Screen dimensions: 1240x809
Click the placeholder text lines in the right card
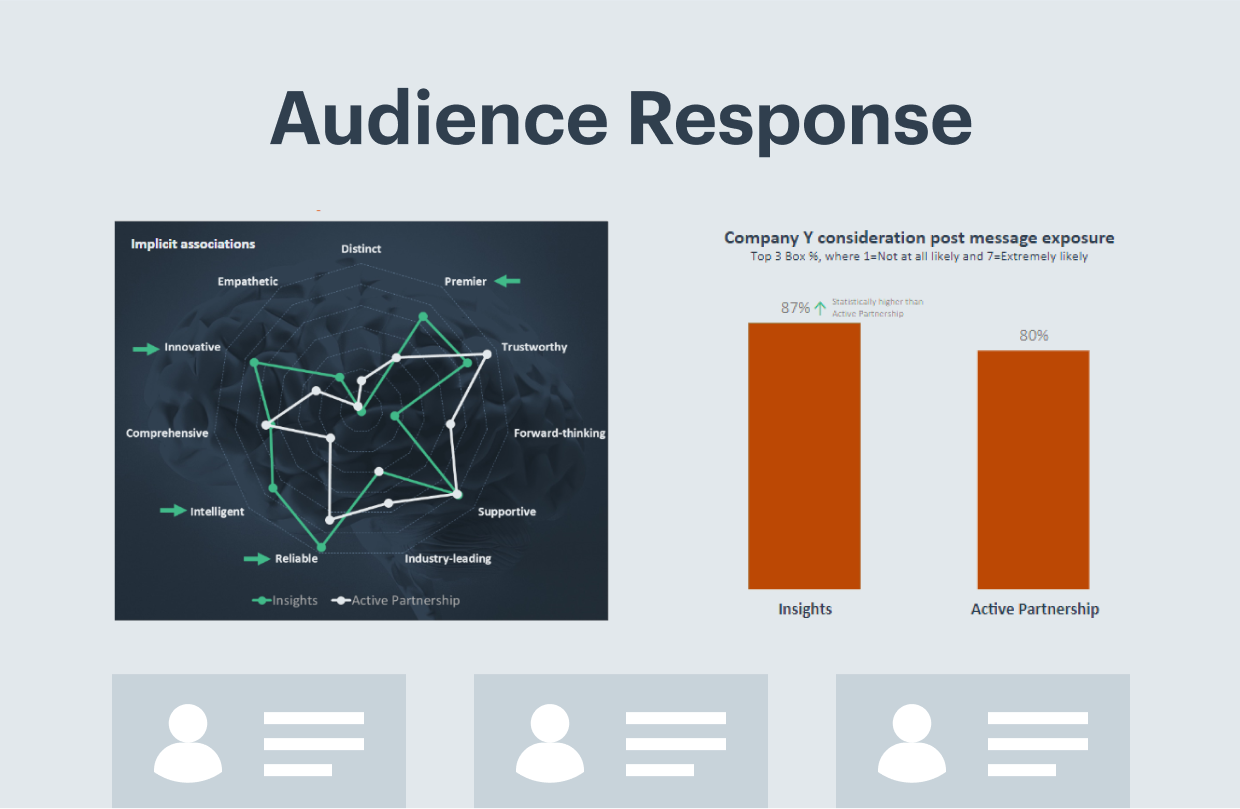(x=1038, y=744)
